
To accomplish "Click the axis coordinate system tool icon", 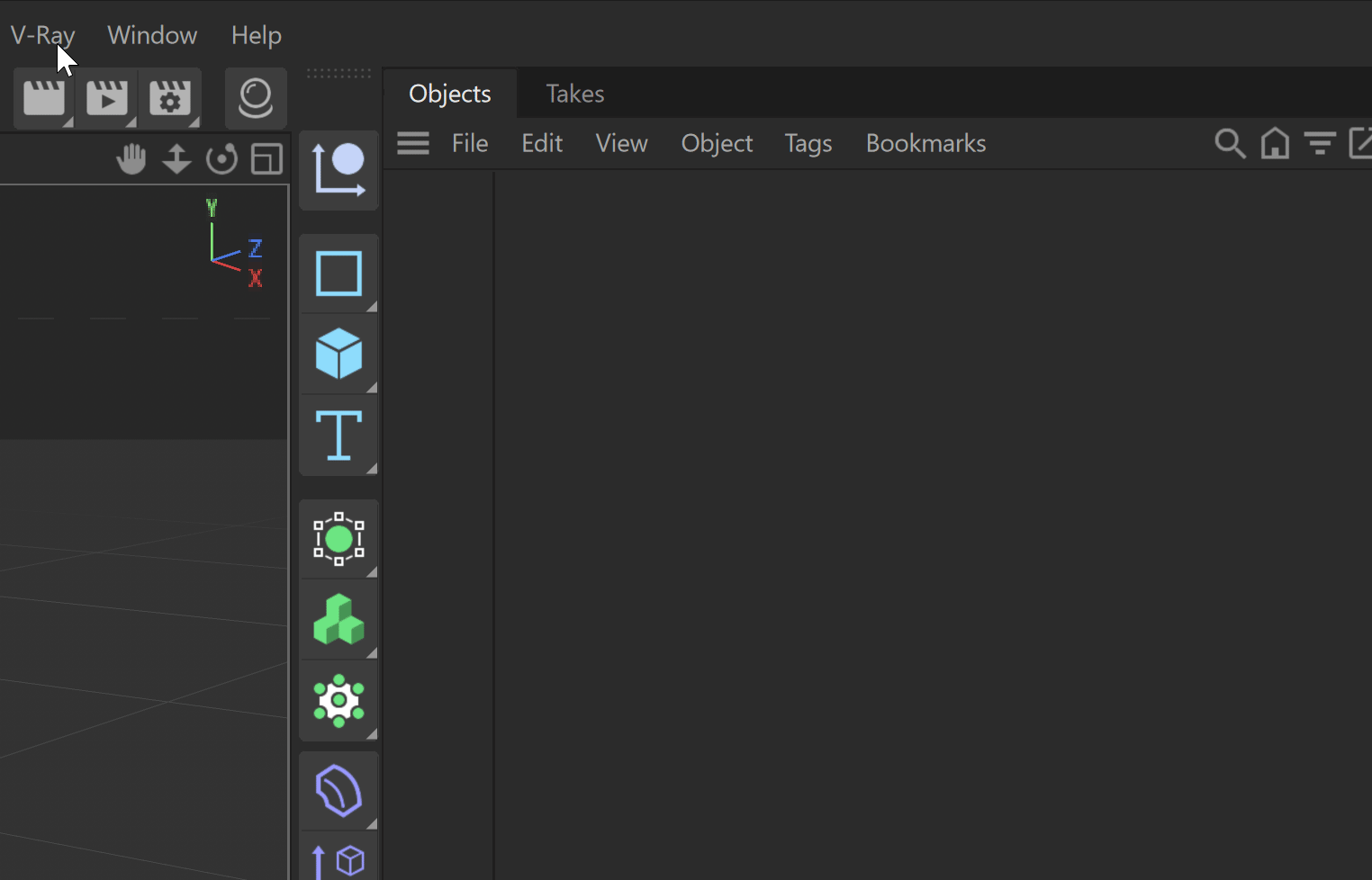I will 338,170.
